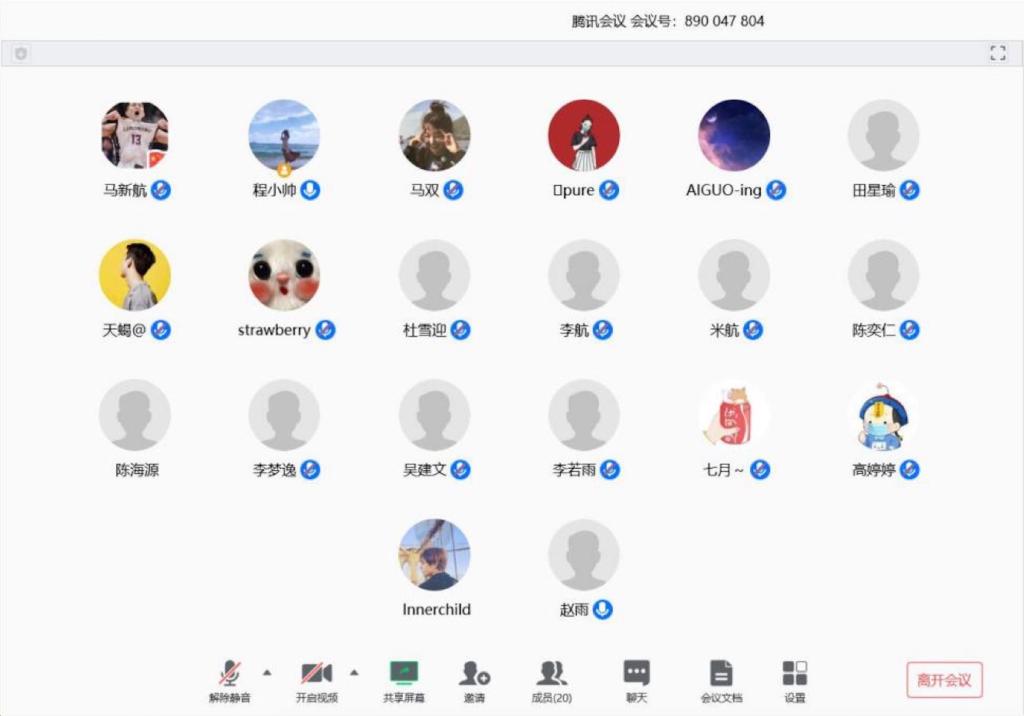This screenshot has height=716, width=1024.
Task: Open meeting settings (设置)
Action: click(795, 680)
